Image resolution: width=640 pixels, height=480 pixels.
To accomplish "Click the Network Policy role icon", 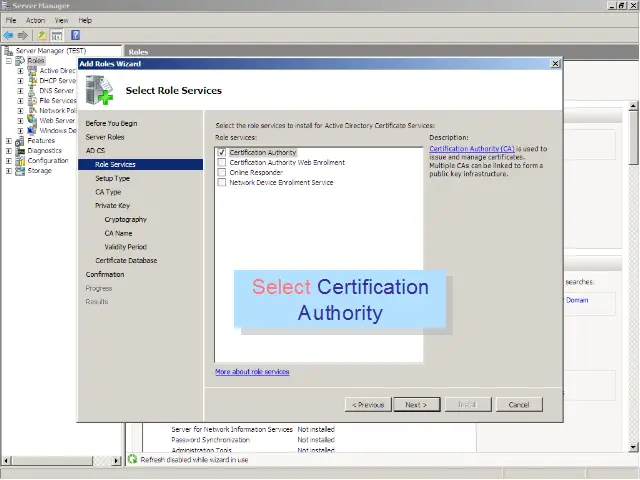I will coord(32,111).
